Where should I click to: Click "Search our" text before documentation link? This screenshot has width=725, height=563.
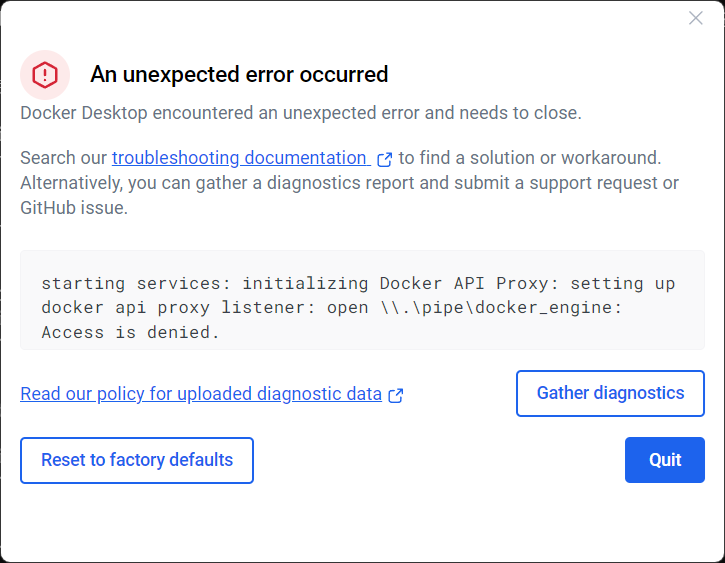coord(64,158)
